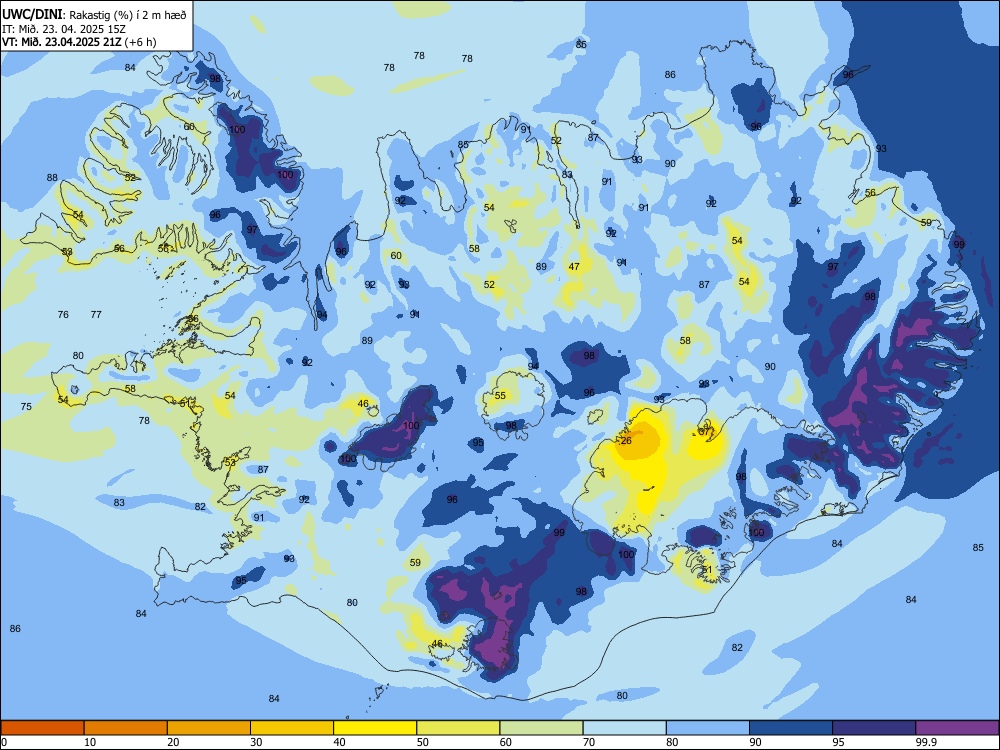This screenshot has height=750, width=1000.
Task: Click the legend scale label '99.9'
Action: click(926, 742)
